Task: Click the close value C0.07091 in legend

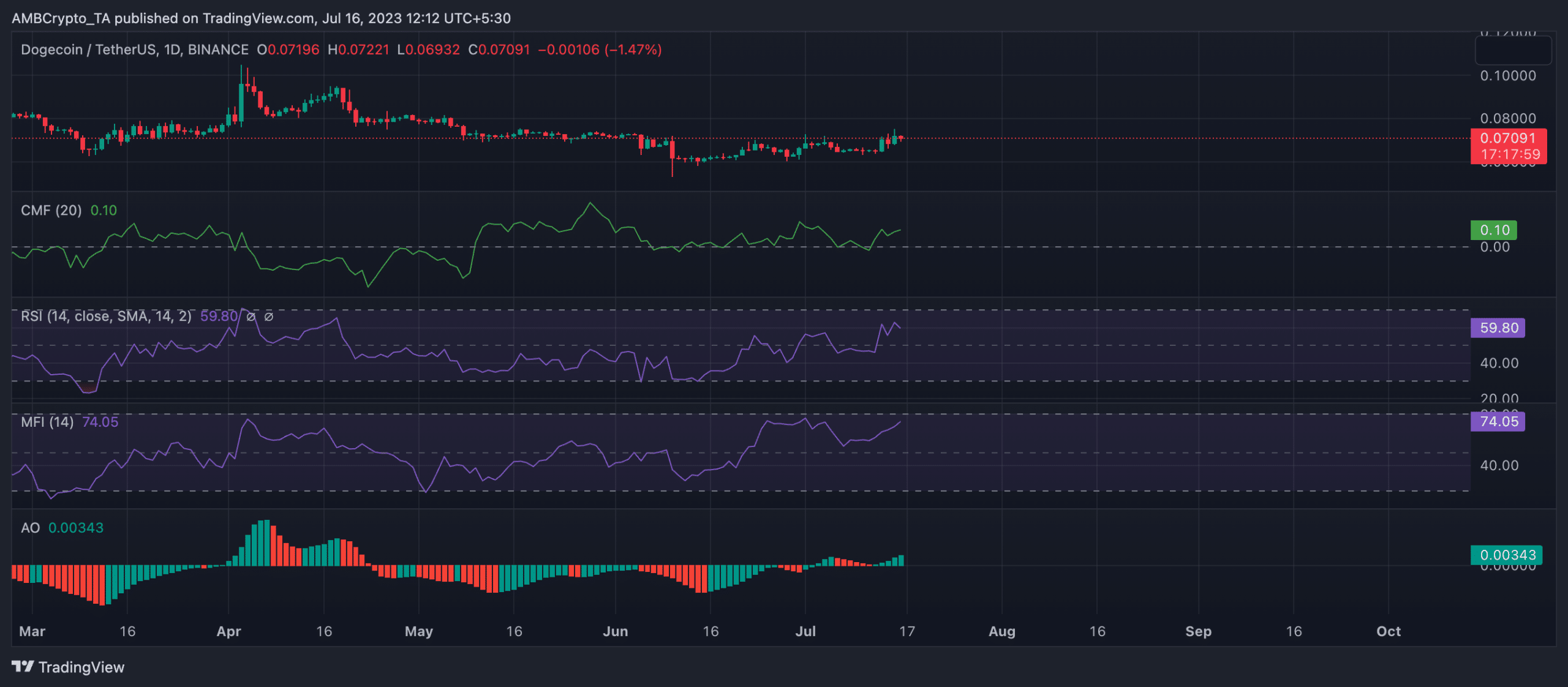Action: coord(499,50)
